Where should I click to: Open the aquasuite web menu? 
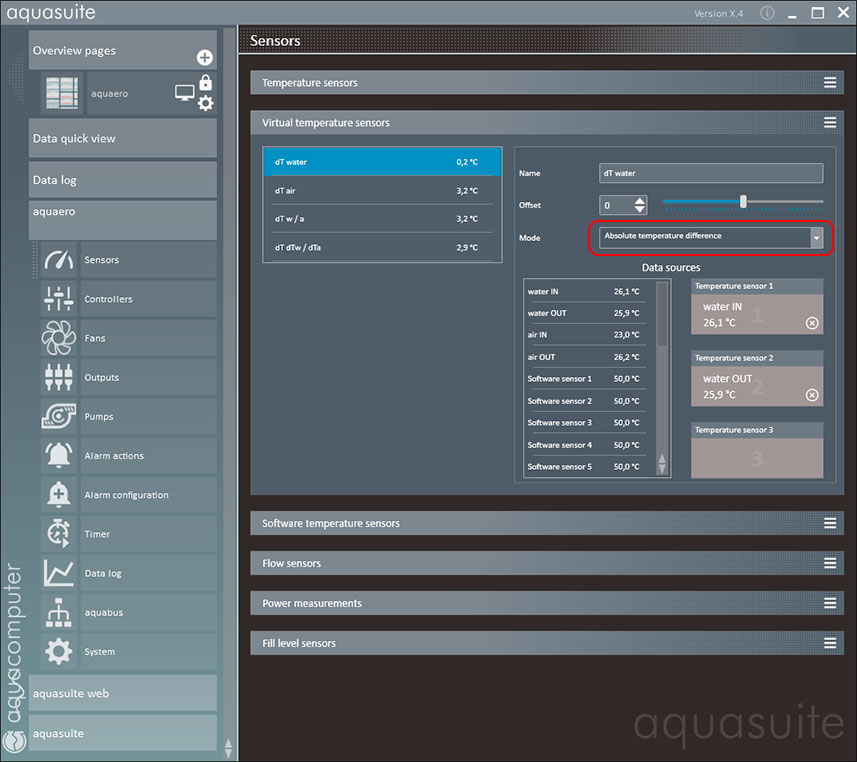tap(122, 693)
